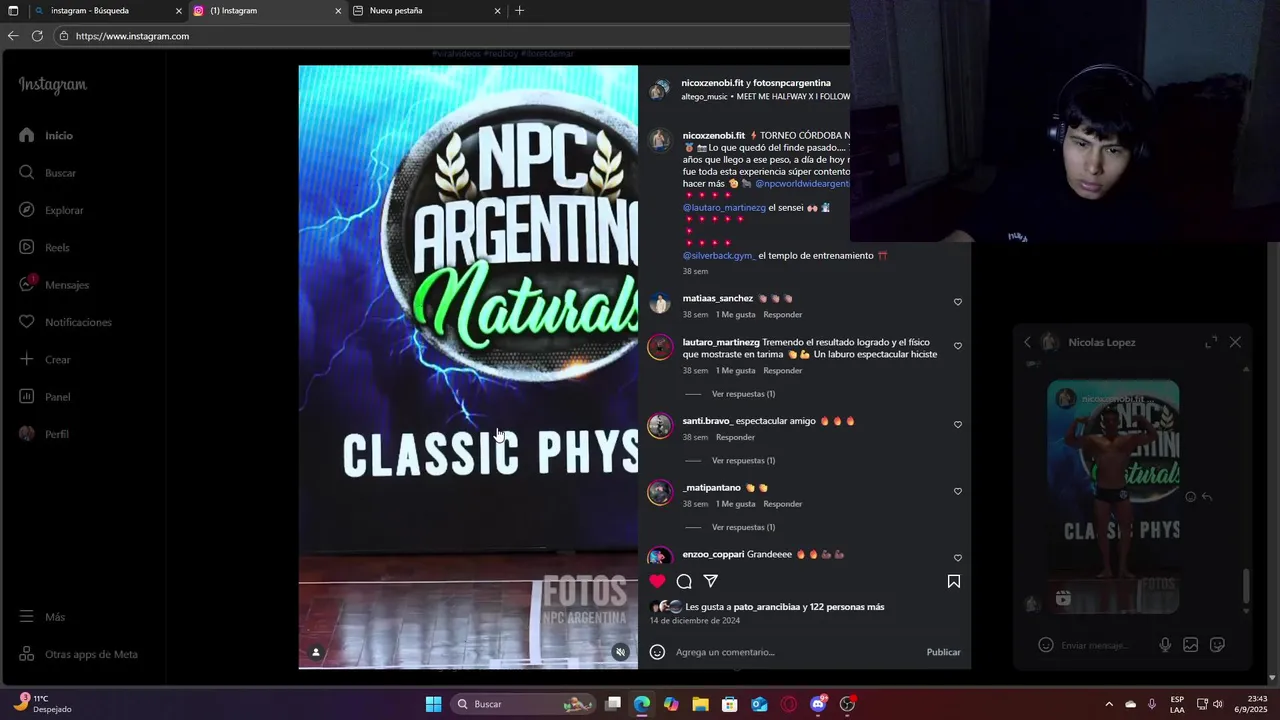This screenshot has width=1280, height=720.
Task: React to chat message with emoji icon
Action: (x=1190, y=497)
